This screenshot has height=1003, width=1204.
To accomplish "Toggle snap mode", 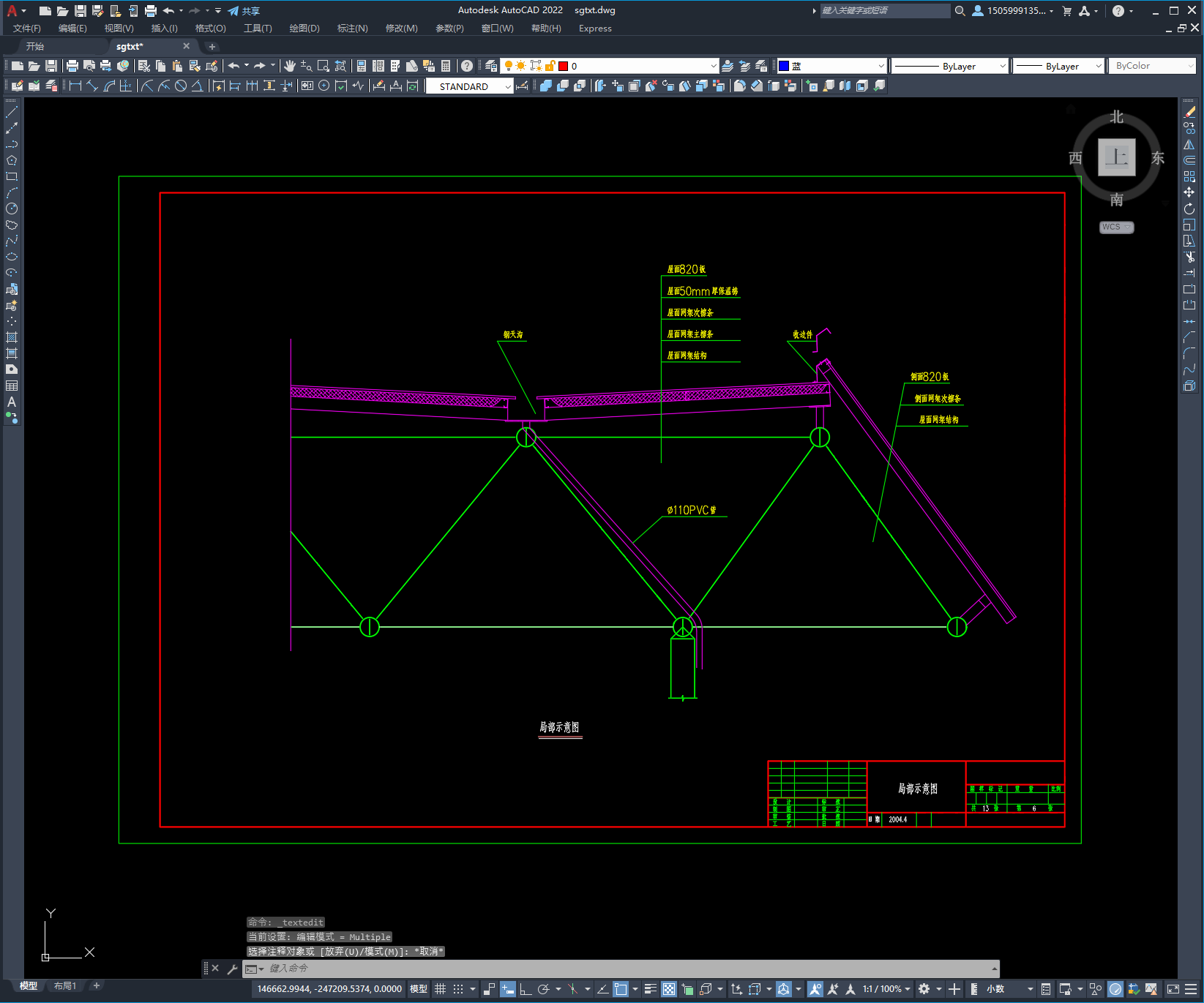I will point(458,989).
